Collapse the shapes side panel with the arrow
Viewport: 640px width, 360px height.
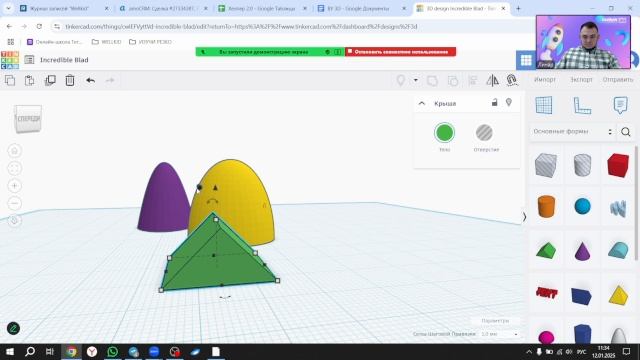pos(524,217)
